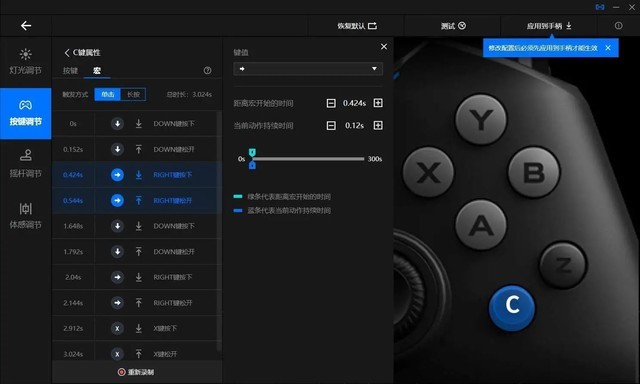The image size is (640, 384).
Task: Click the 0.12s duration value field
Action: point(354,126)
